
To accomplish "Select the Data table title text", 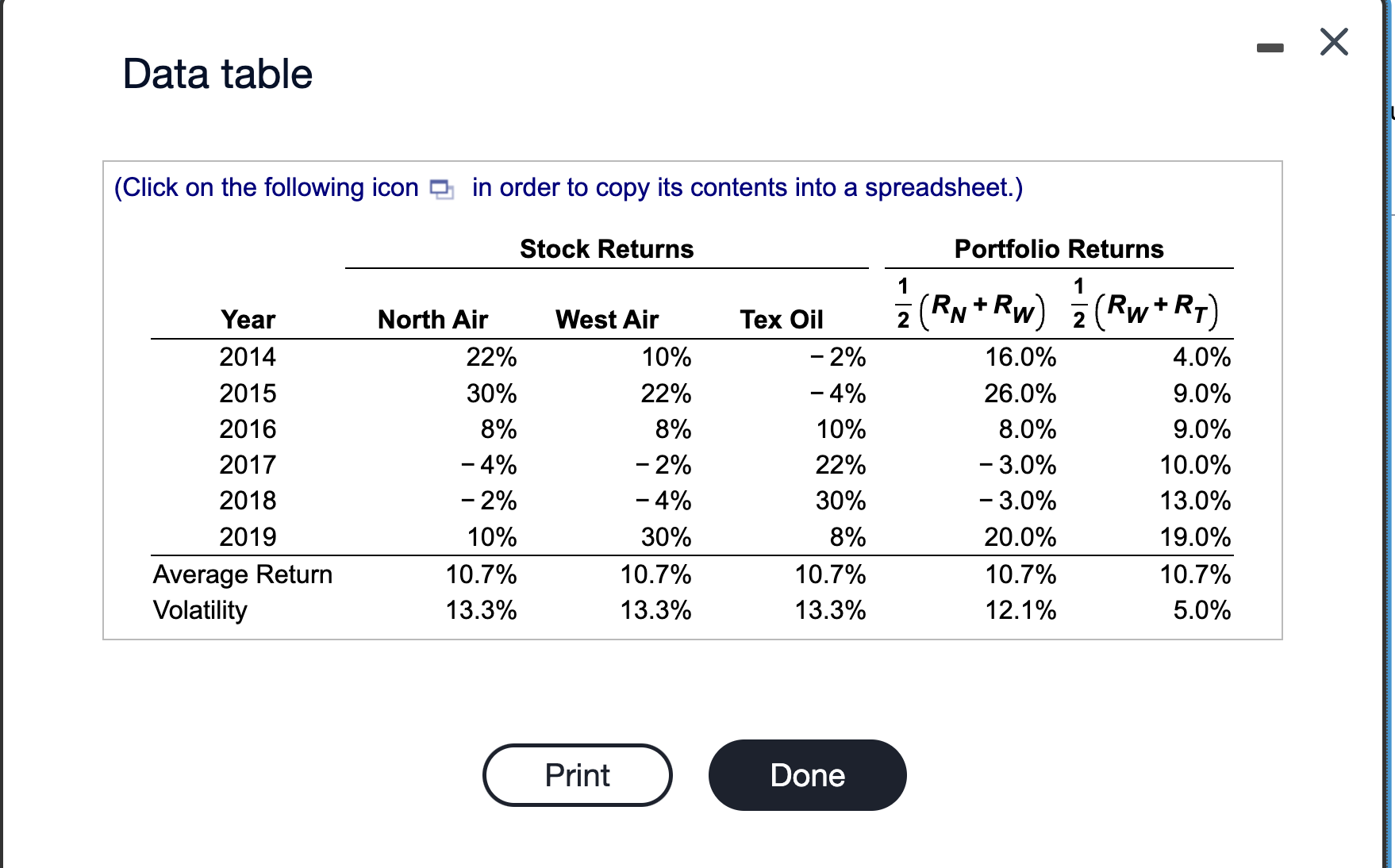I will [217, 74].
